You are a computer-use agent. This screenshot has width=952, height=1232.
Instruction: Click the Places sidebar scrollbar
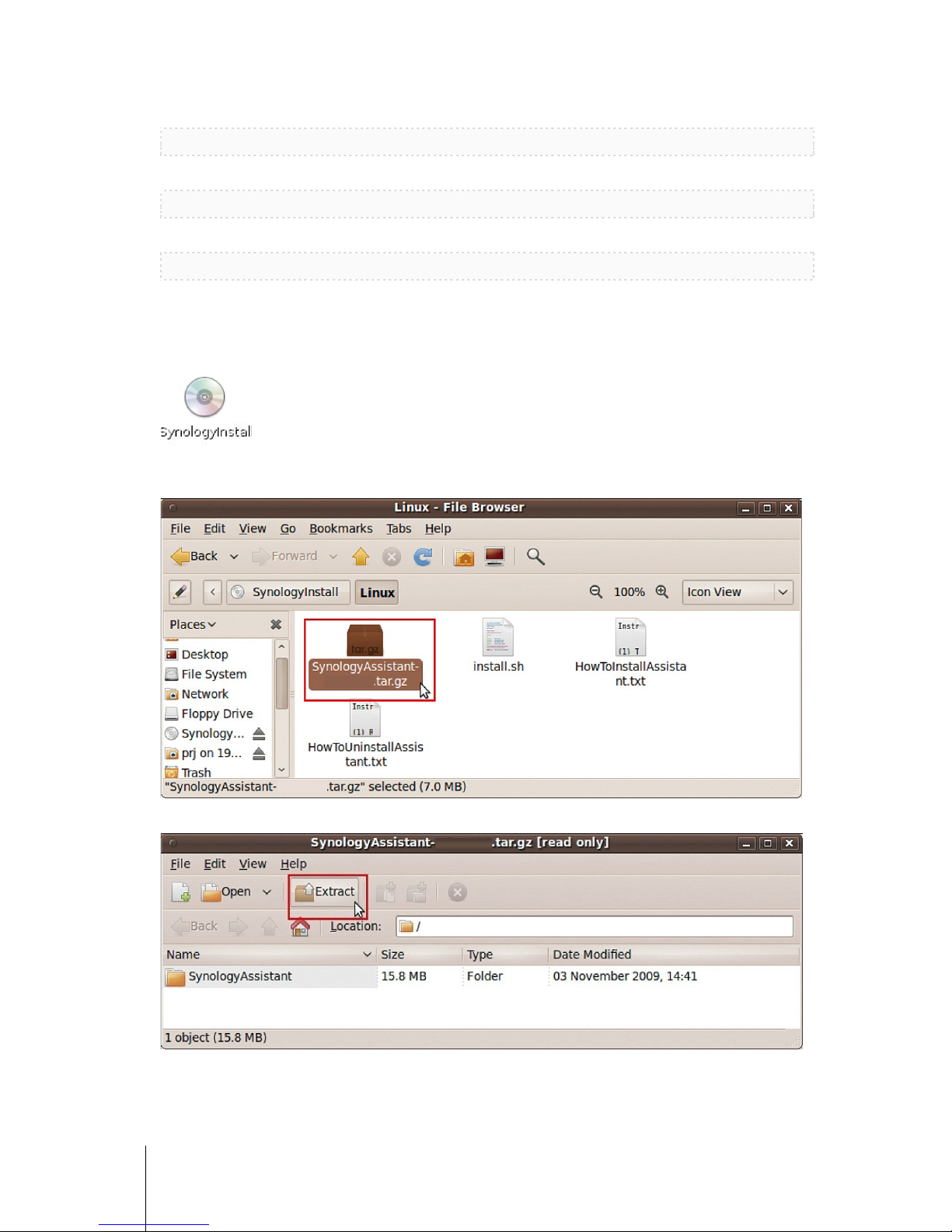281,683
